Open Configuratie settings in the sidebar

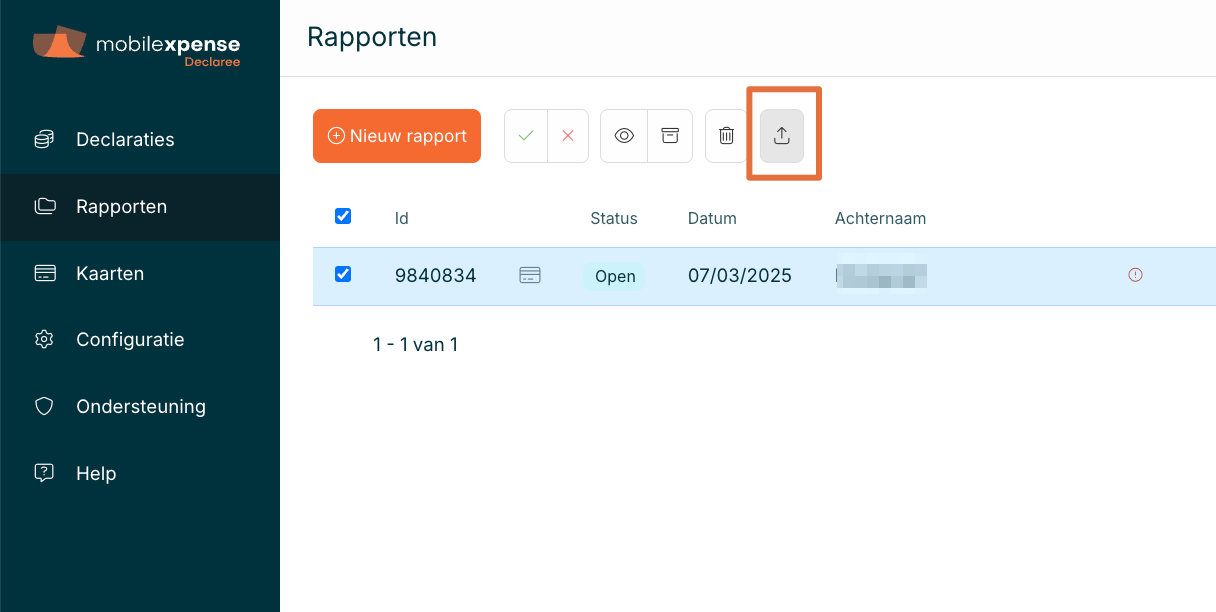[130, 340]
